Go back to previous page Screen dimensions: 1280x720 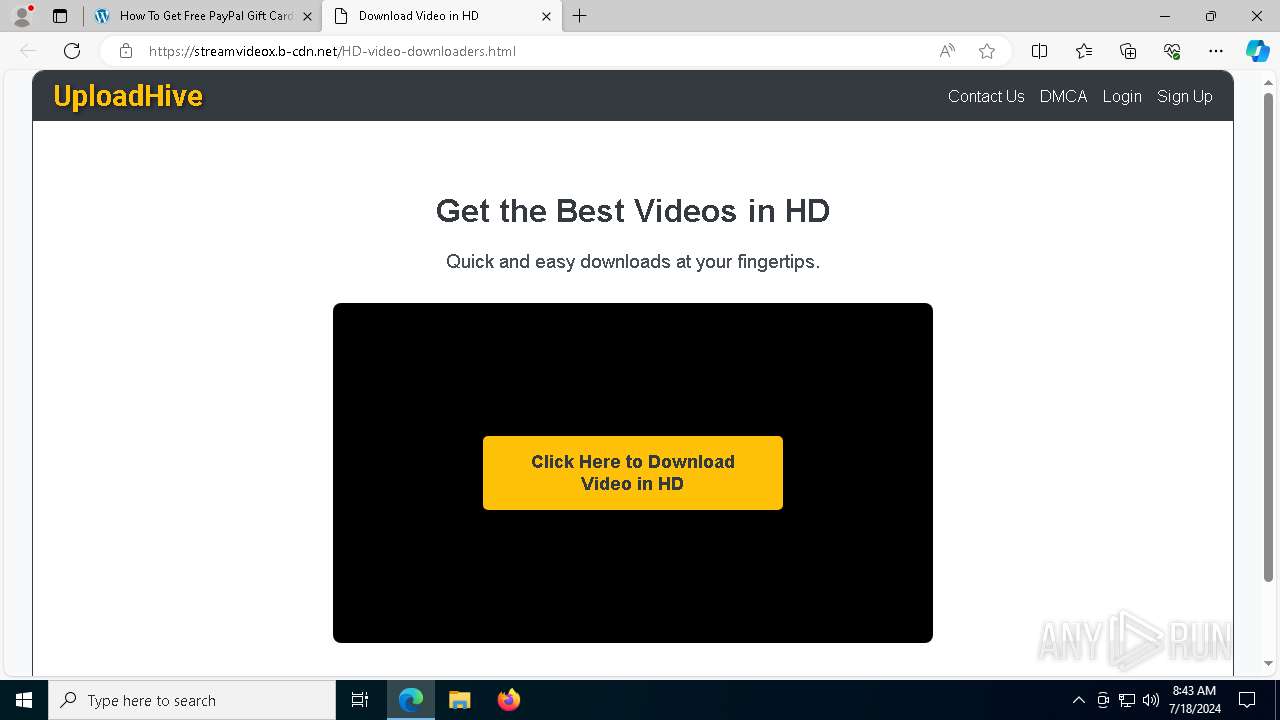point(28,51)
